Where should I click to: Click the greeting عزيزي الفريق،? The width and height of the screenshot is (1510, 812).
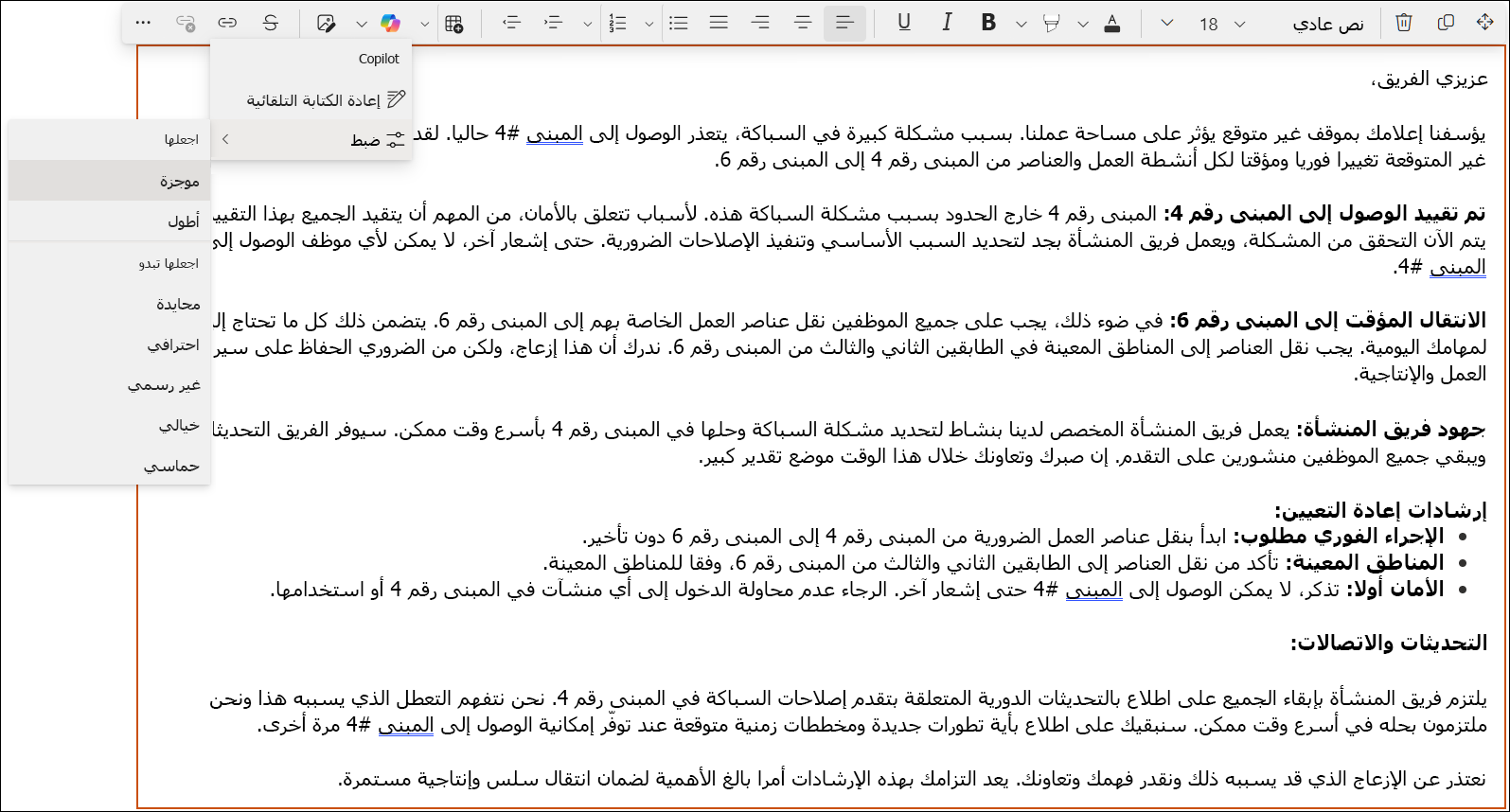(x=1430, y=79)
